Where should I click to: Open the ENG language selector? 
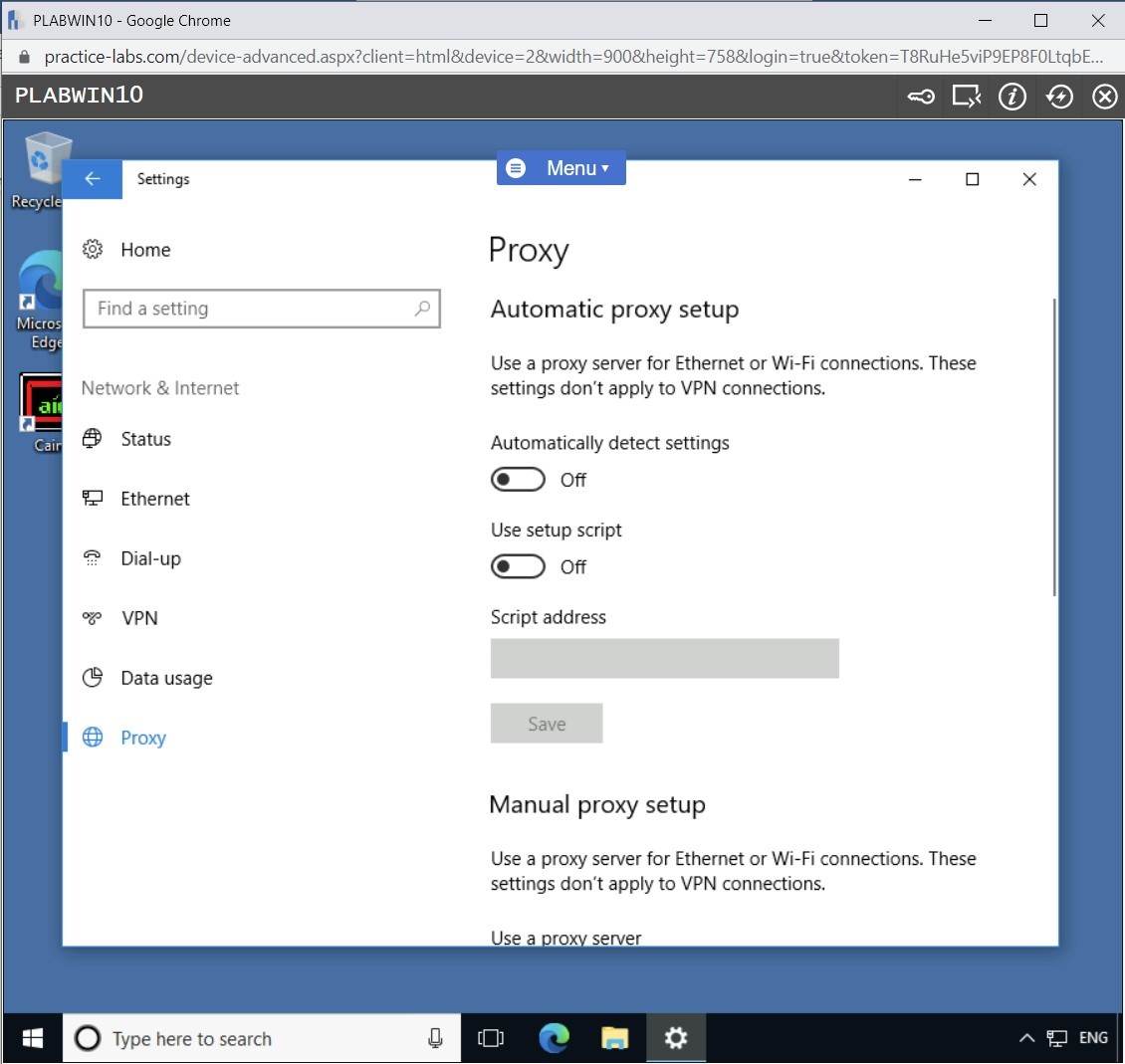point(1093,1038)
